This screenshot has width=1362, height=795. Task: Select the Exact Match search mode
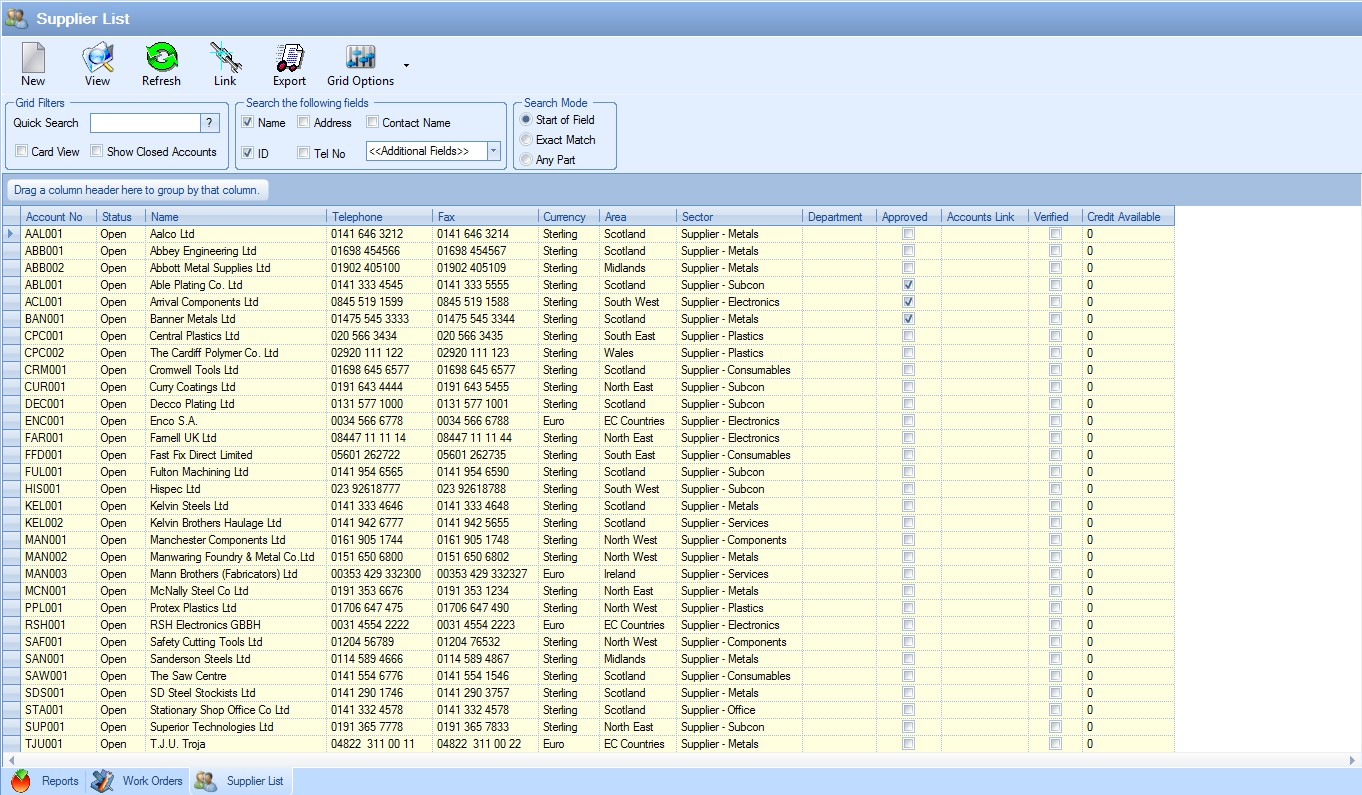[x=526, y=140]
